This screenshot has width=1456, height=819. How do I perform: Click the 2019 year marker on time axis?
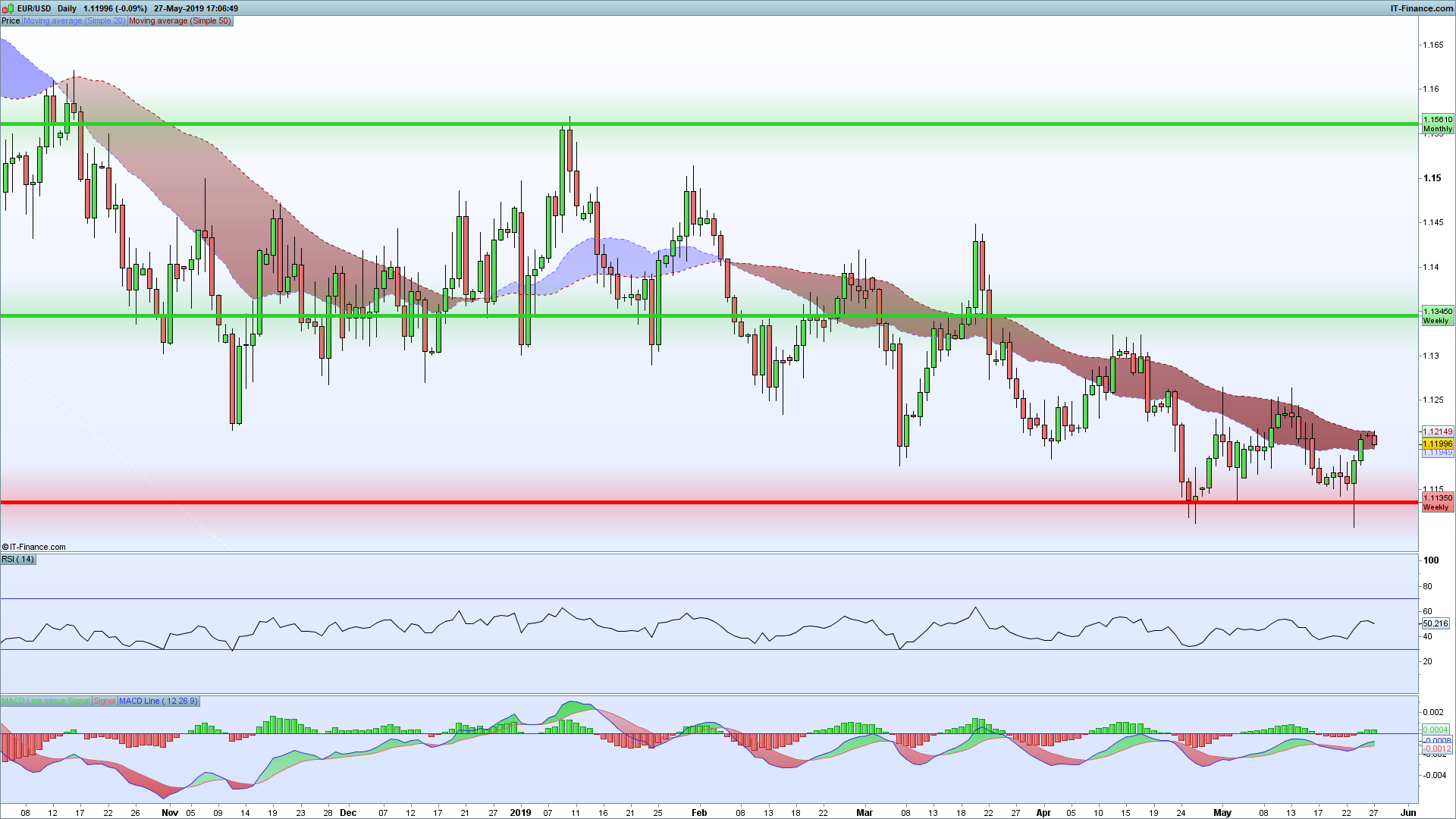(520, 812)
